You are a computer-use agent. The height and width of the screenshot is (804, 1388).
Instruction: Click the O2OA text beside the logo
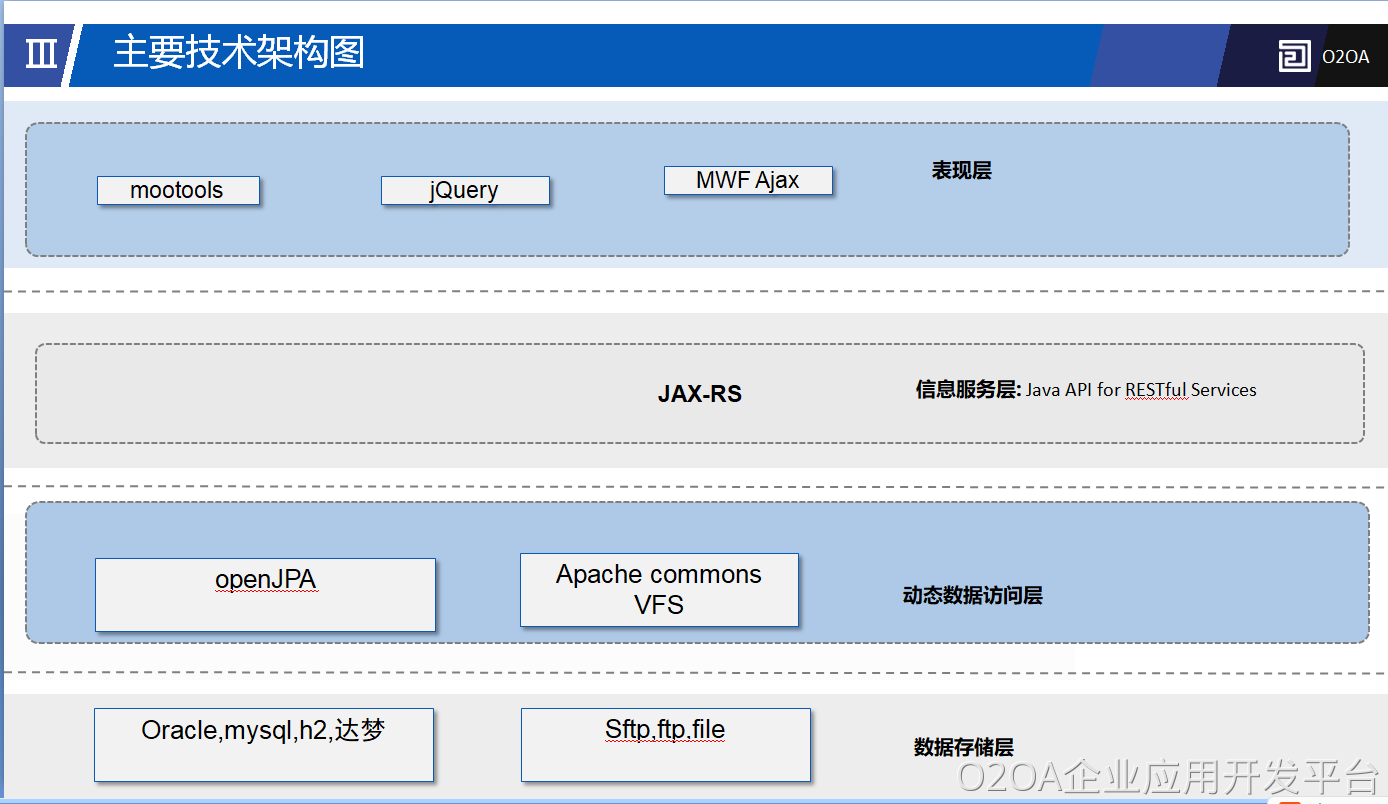[1345, 57]
